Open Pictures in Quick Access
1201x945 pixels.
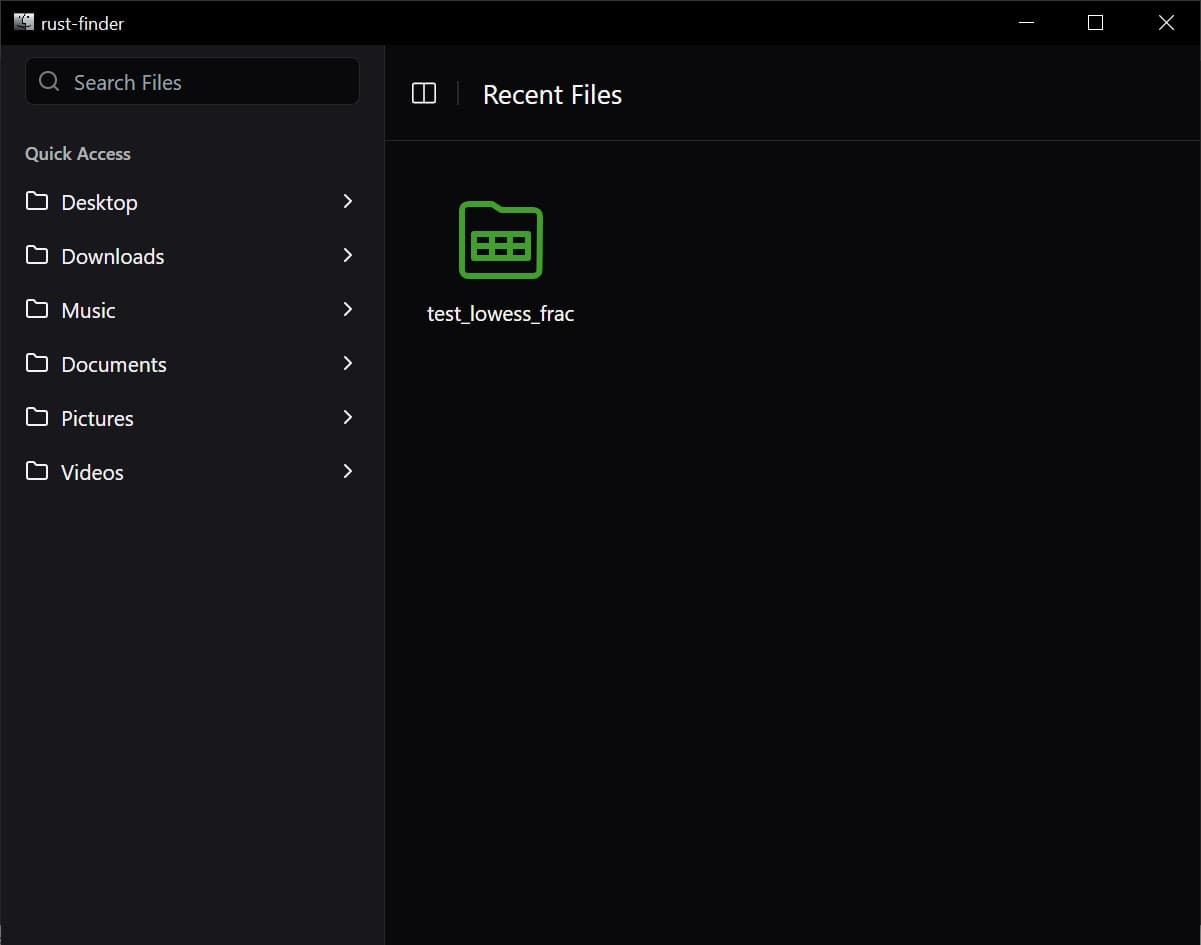point(192,418)
